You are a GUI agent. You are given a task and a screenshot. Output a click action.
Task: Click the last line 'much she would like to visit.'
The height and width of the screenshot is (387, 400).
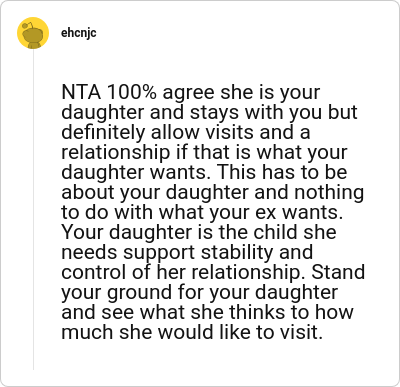pos(192,332)
